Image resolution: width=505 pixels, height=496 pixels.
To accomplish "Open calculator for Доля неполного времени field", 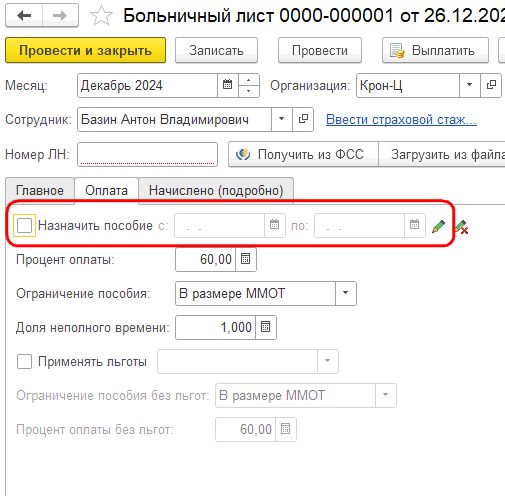I will coord(266,327).
